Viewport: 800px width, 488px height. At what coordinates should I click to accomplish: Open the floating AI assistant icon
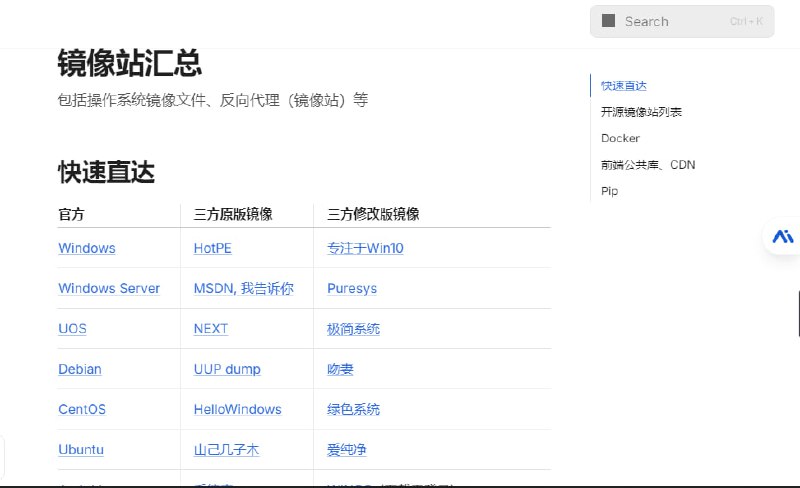[x=783, y=236]
